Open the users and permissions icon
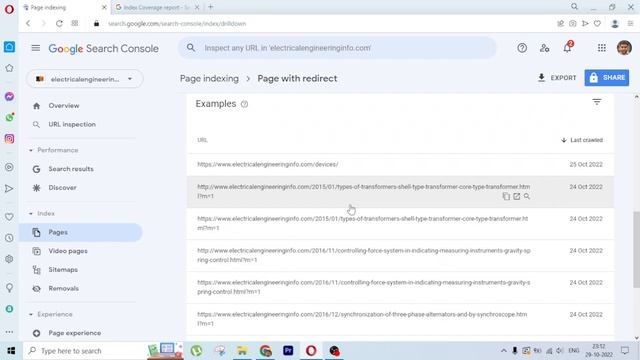The width and height of the screenshot is (640, 360). tap(544, 48)
